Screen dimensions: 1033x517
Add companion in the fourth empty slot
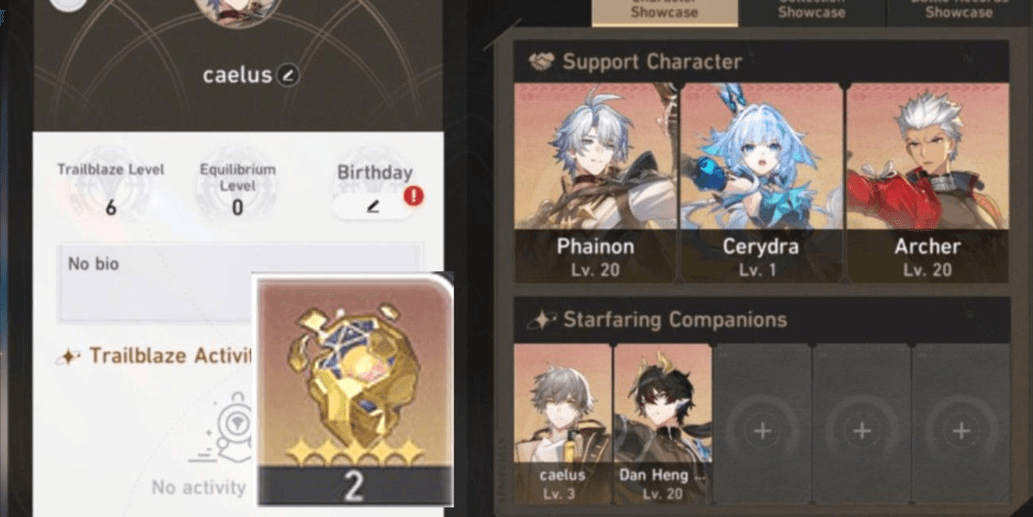[x=862, y=423]
